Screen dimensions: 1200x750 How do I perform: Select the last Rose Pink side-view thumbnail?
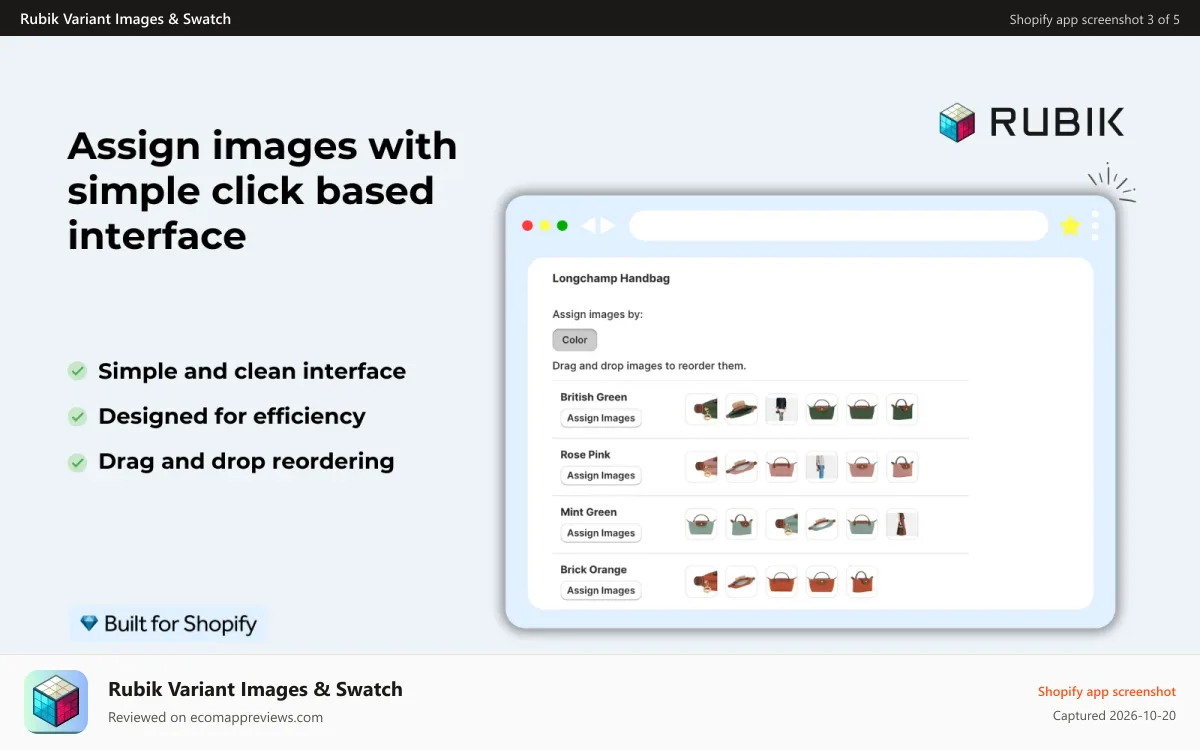902,467
